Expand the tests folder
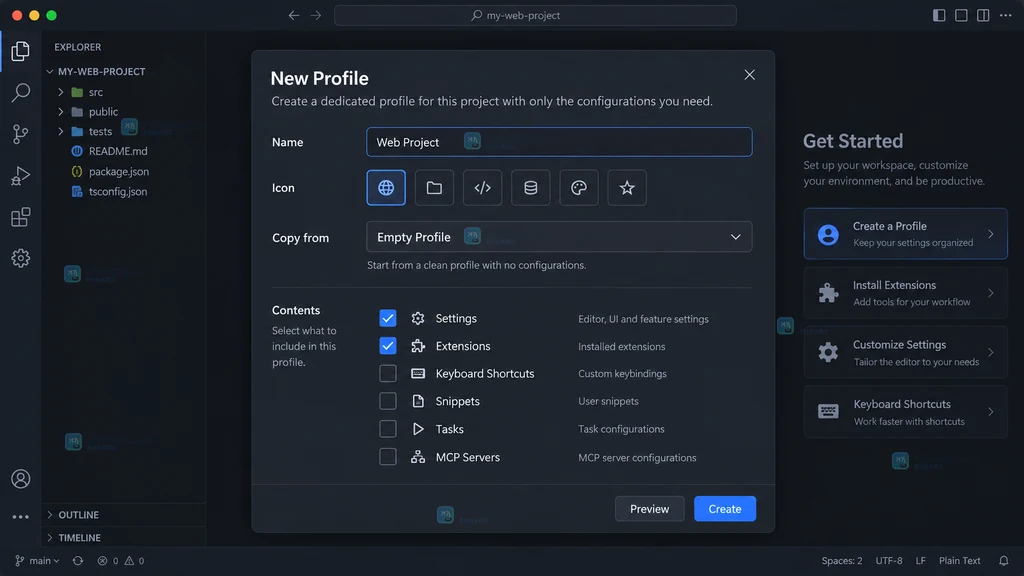Viewport: 1024px width, 576px height. tap(61, 131)
